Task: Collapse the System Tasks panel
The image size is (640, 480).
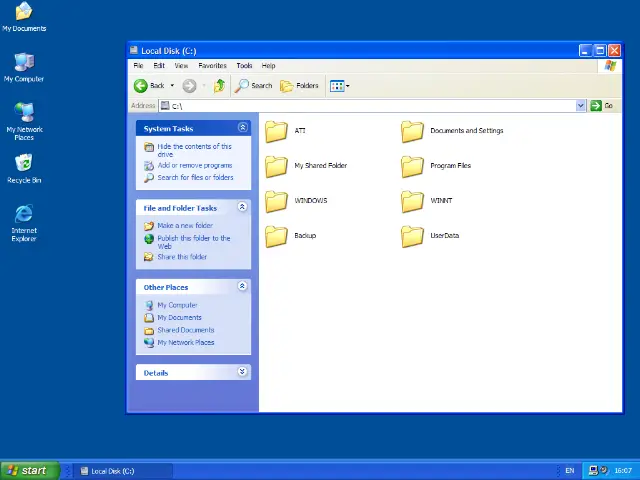Action: [x=242, y=127]
